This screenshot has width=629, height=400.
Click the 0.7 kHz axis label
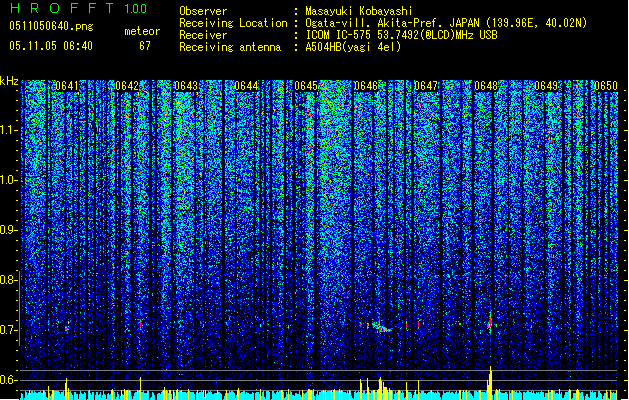tap(9, 330)
